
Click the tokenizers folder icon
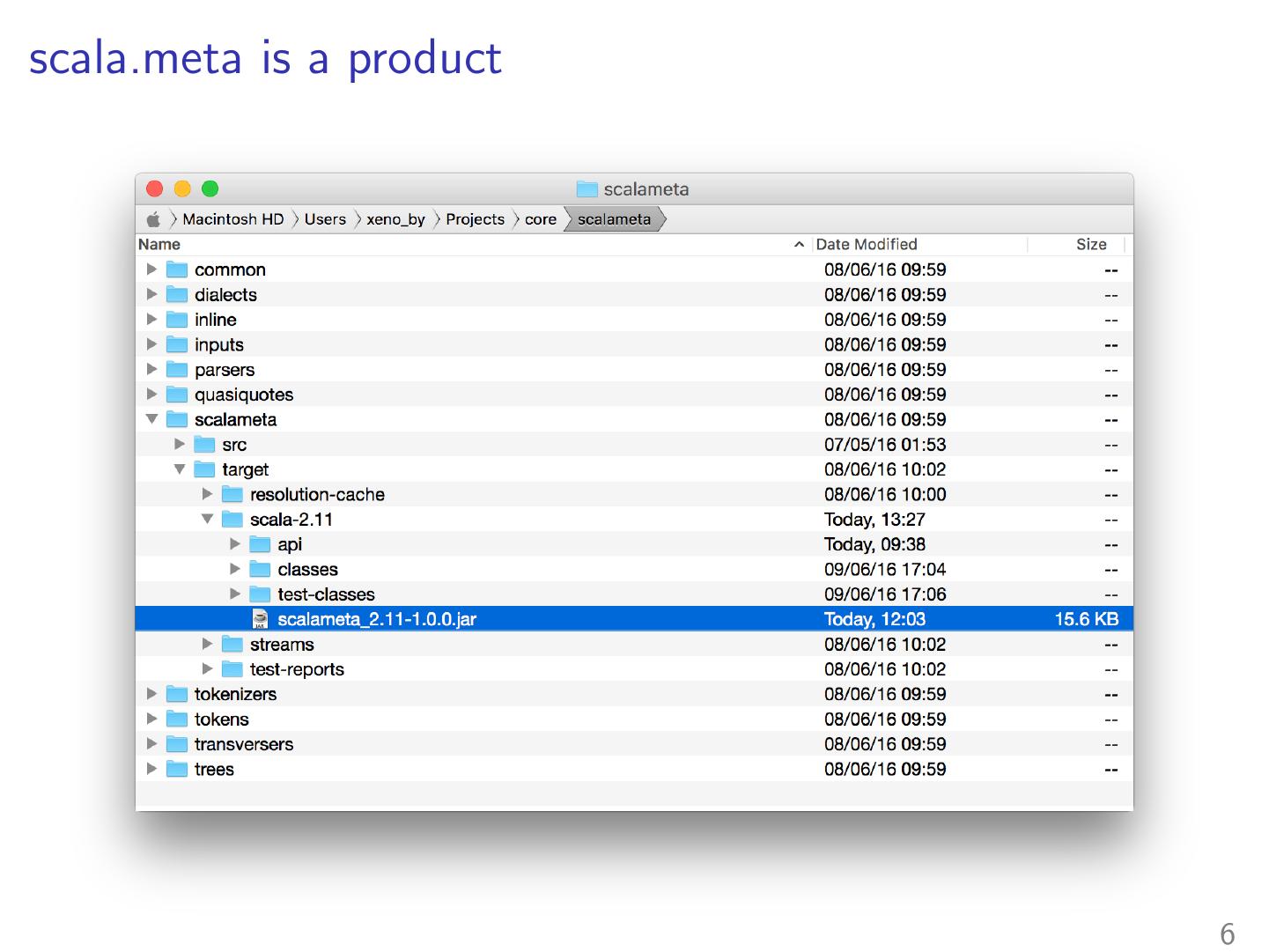pos(177,694)
